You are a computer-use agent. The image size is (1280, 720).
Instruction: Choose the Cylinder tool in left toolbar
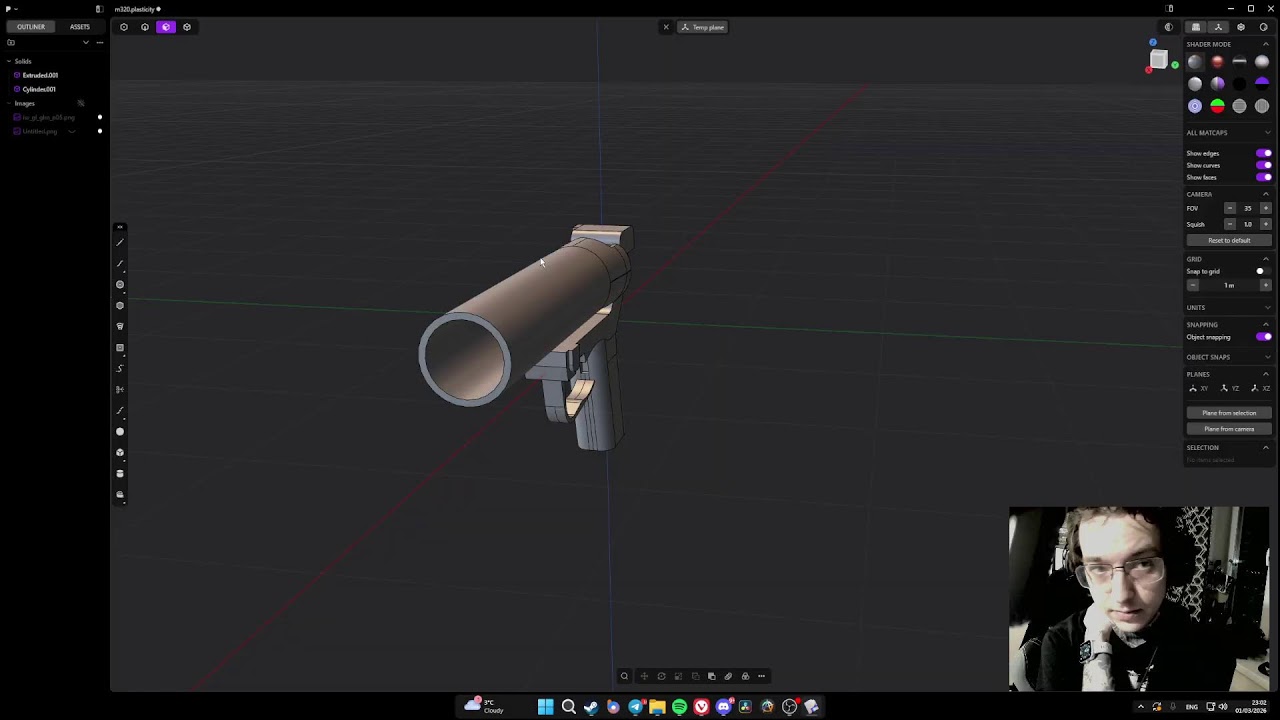click(x=120, y=474)
